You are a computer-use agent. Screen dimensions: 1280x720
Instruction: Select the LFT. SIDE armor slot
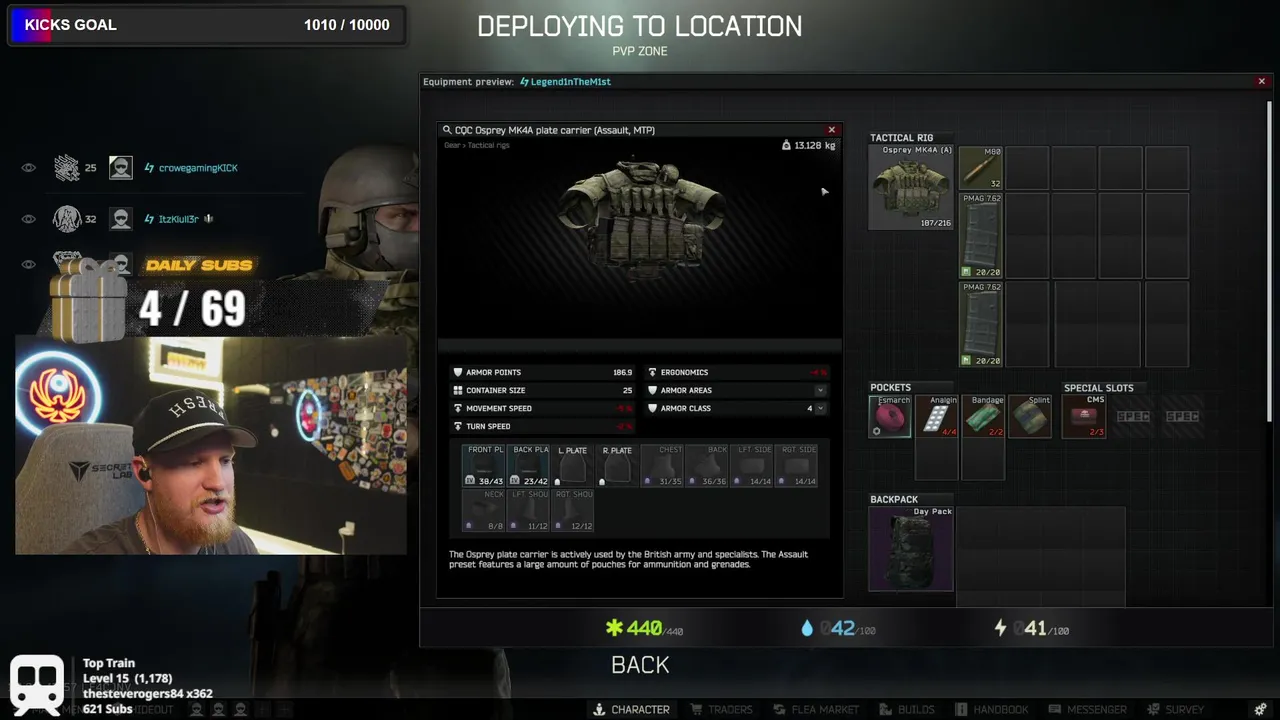click(752, 466)
